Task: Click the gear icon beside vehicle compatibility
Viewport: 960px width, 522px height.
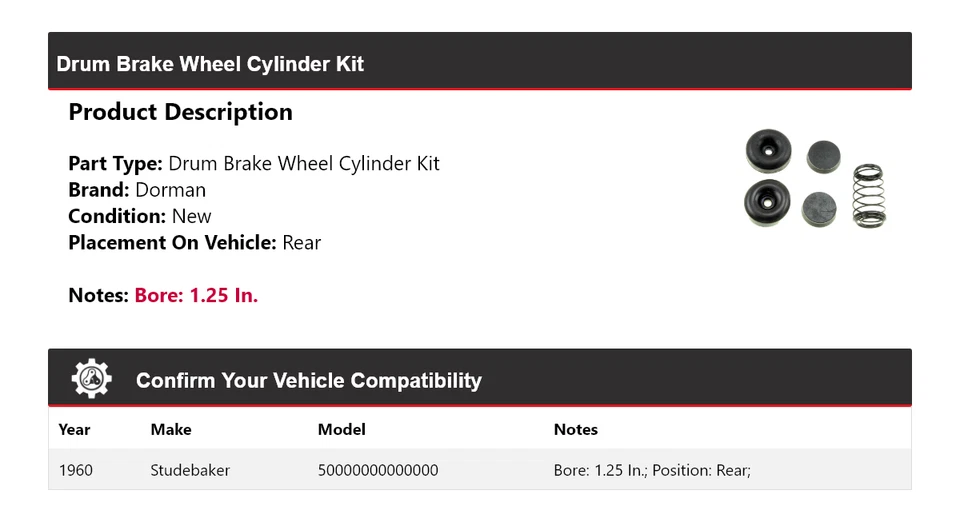Action: 91,379
